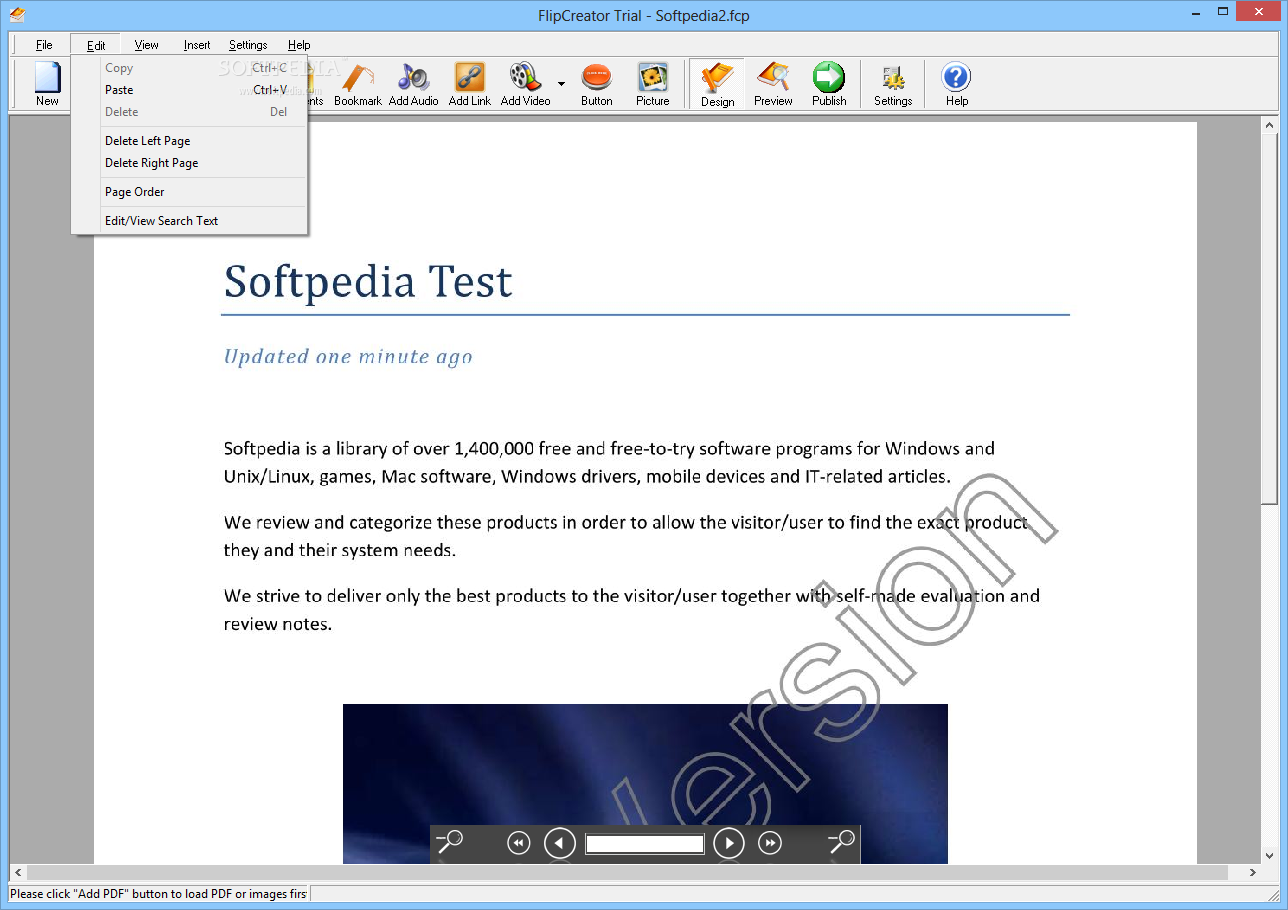
Task: Choose Delete Left Page
Action: point(189,141)
